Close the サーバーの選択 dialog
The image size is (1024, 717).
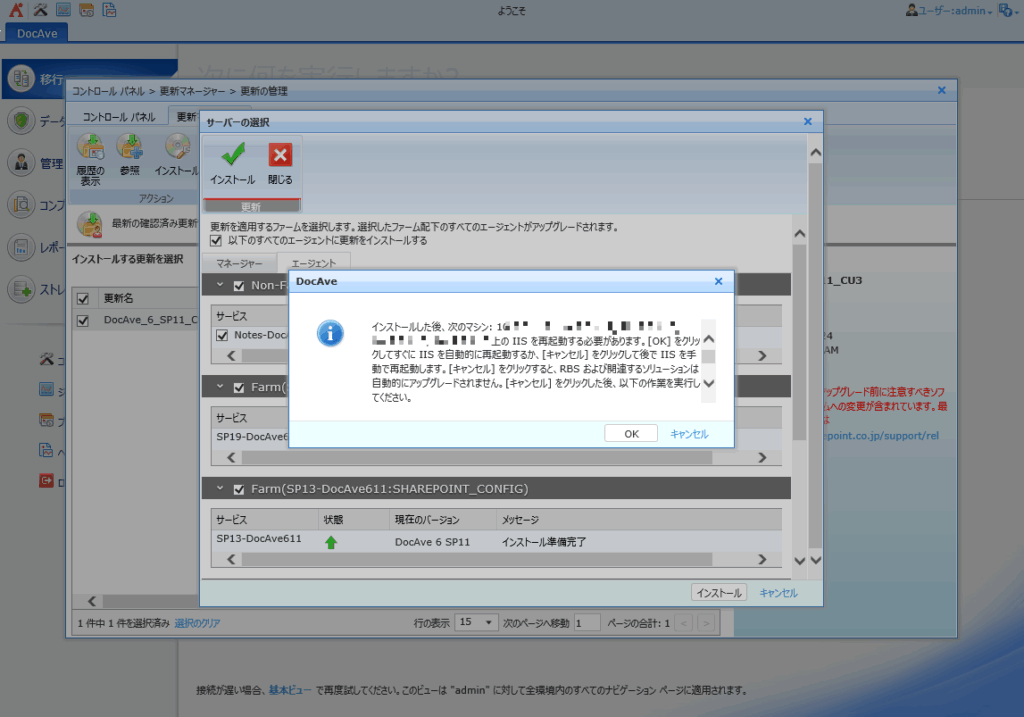pyautogui.click(x=808, y=121)
